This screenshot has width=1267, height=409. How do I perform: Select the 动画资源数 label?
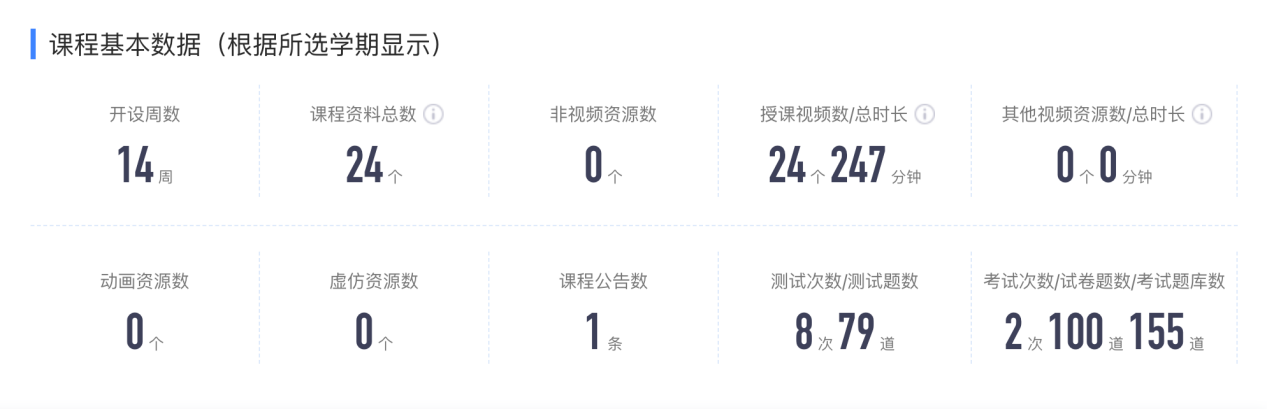click(145, 281)
